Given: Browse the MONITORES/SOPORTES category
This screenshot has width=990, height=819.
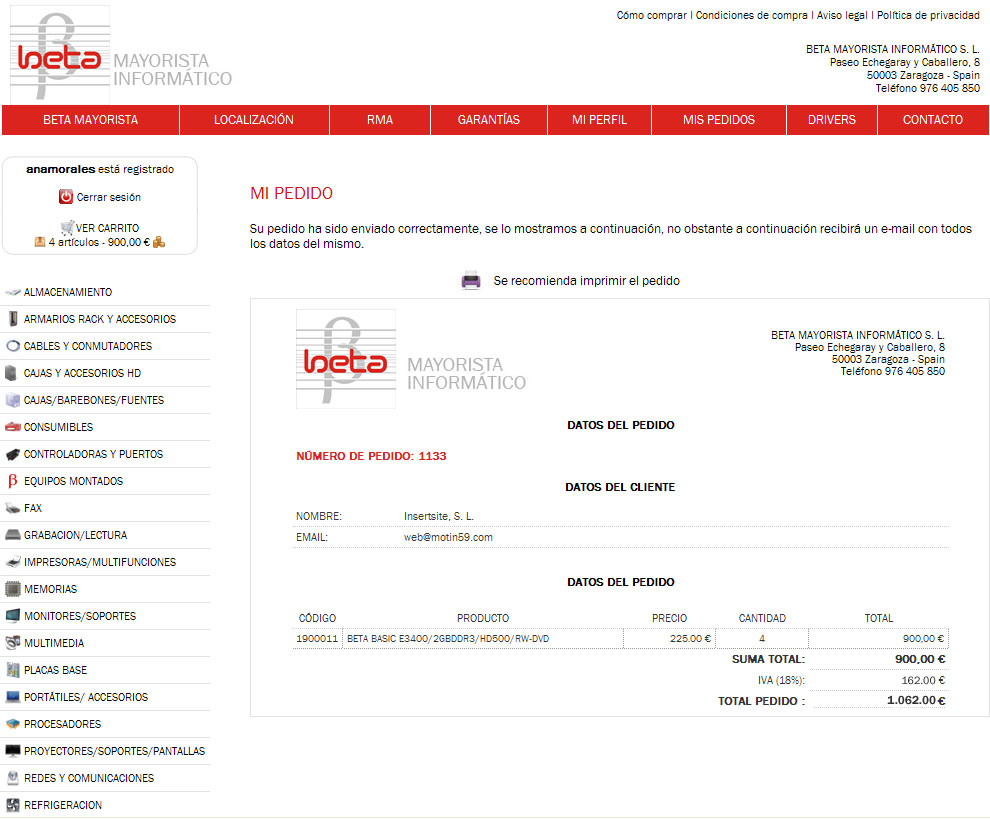Looking at the screenshot, I should point(80,616).
